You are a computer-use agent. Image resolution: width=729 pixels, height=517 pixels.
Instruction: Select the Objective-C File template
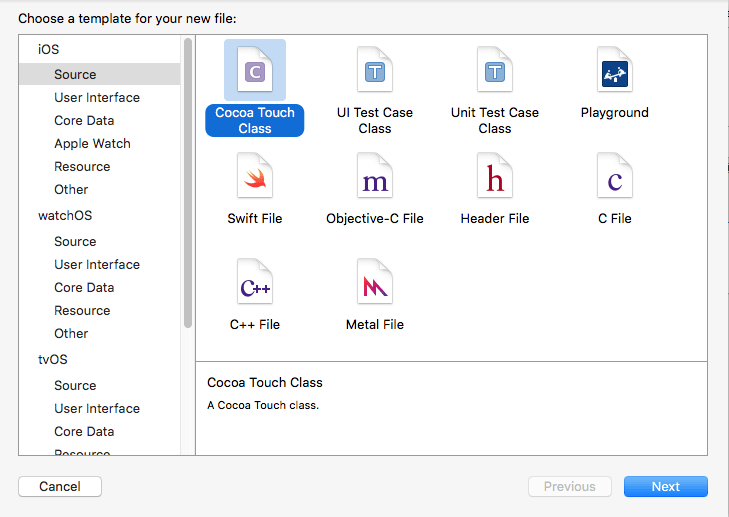tap(375, 176)
